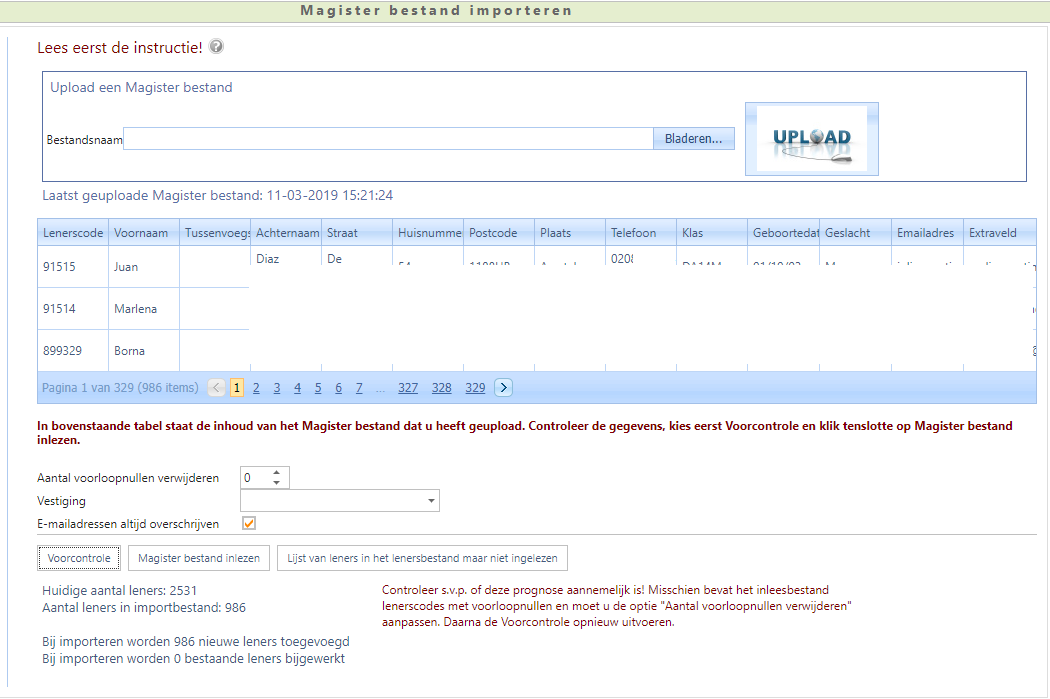
Task: Click the Bladeren... browse button
Action: click(694, 139)
